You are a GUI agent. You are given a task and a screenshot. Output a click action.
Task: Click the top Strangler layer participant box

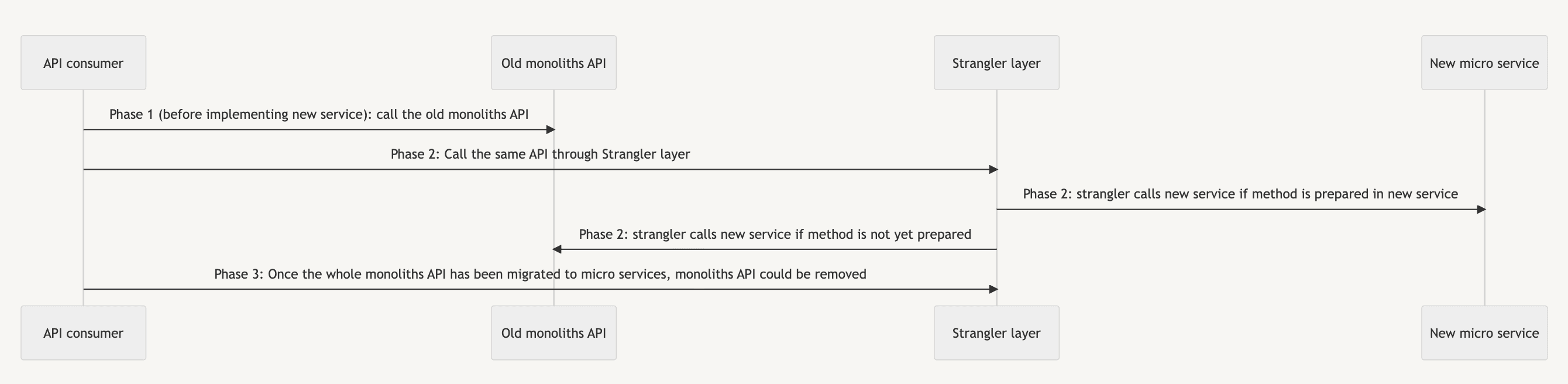pos(996,63)
